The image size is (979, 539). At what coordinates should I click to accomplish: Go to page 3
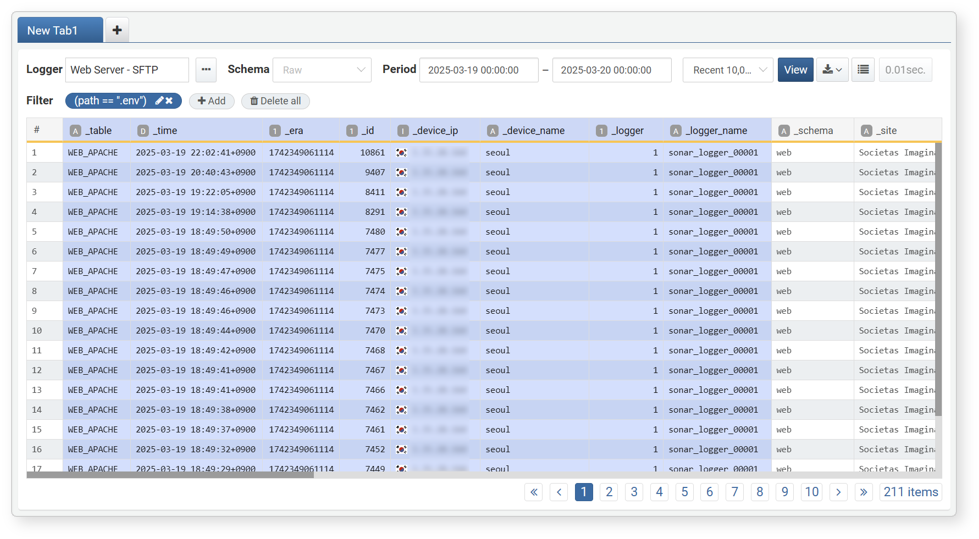[634, 492]
